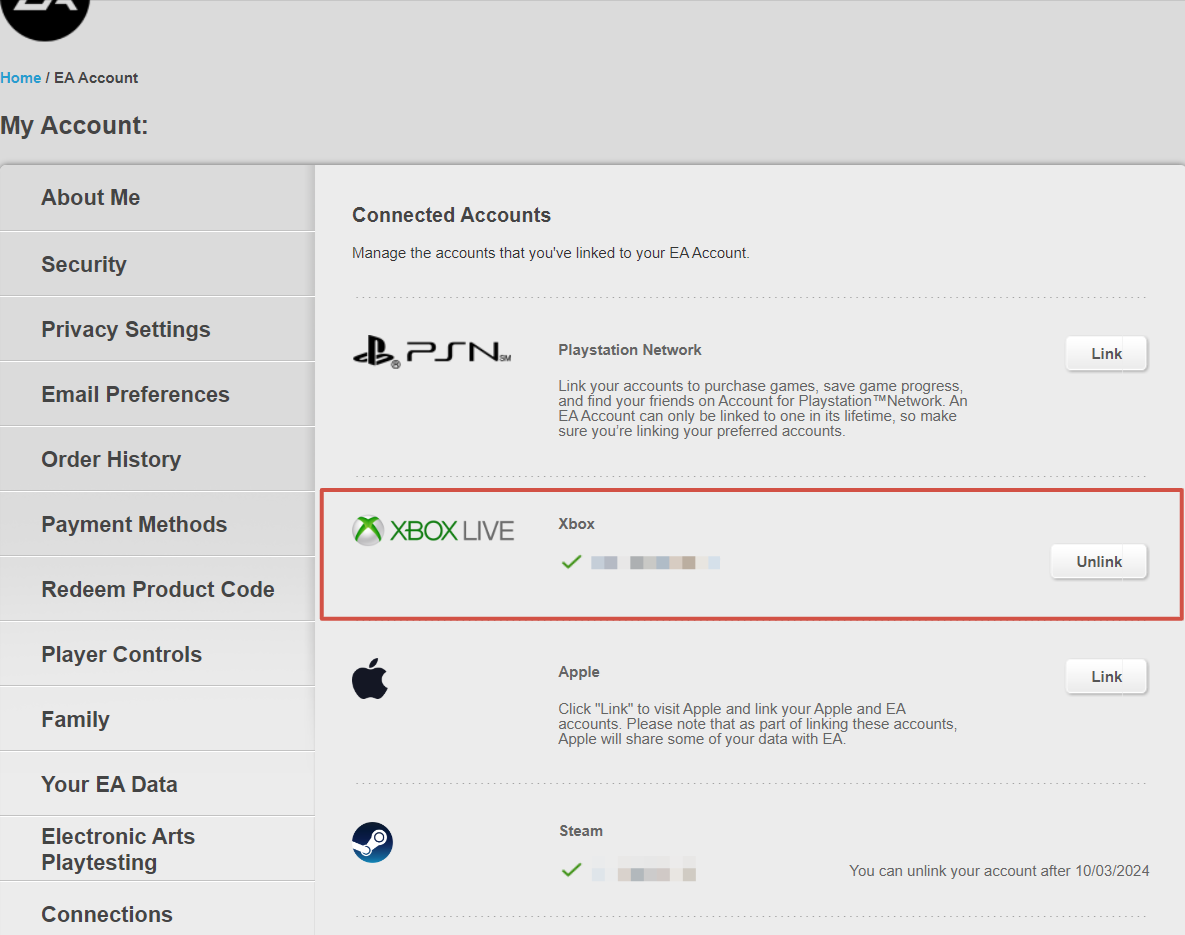Select Payment Methods in sidebar
This screenshot has height=935, width=1185.
pyautogui.click(x=134, y=525)
